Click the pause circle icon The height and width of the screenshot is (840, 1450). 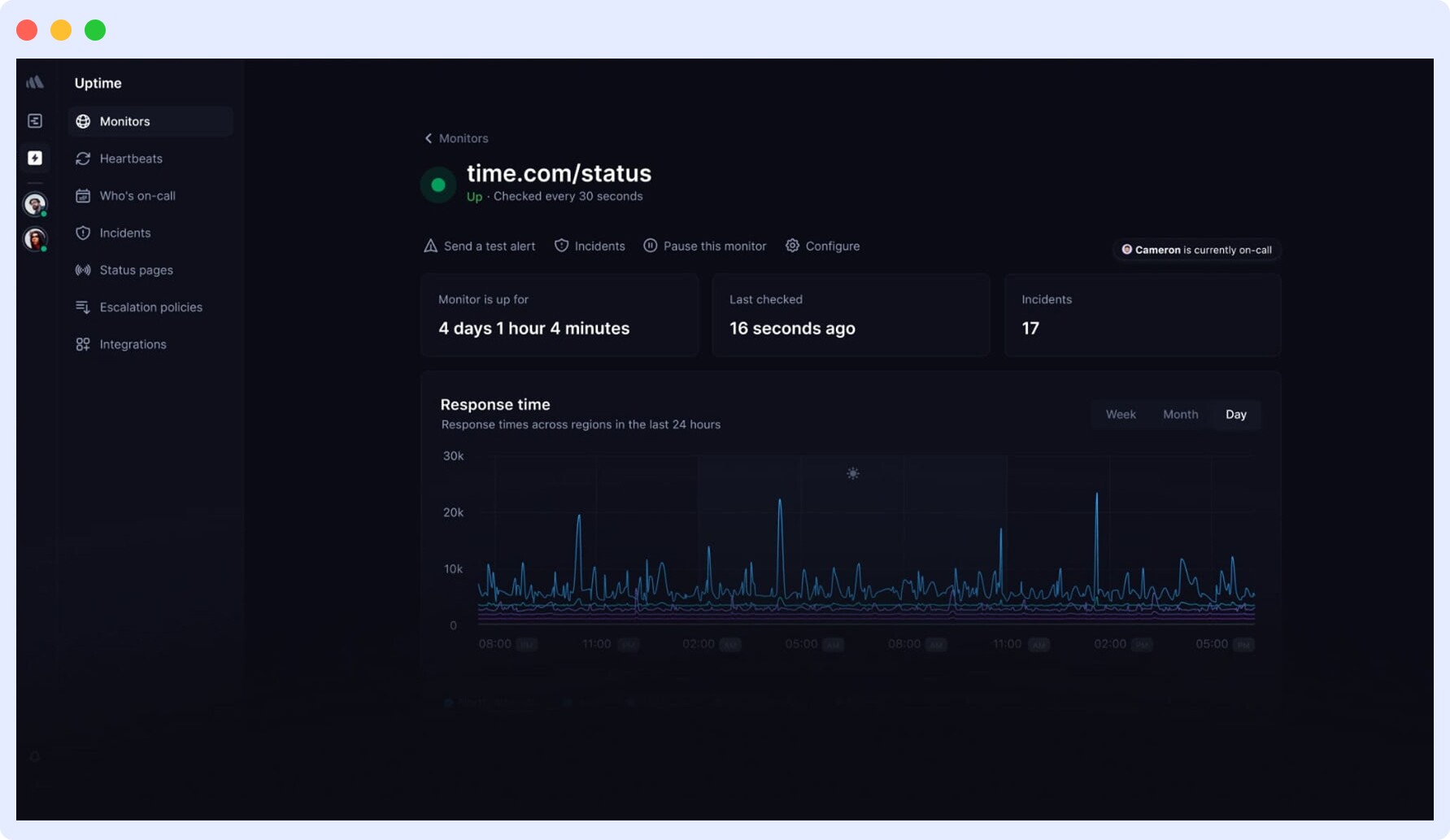[651, 246]
